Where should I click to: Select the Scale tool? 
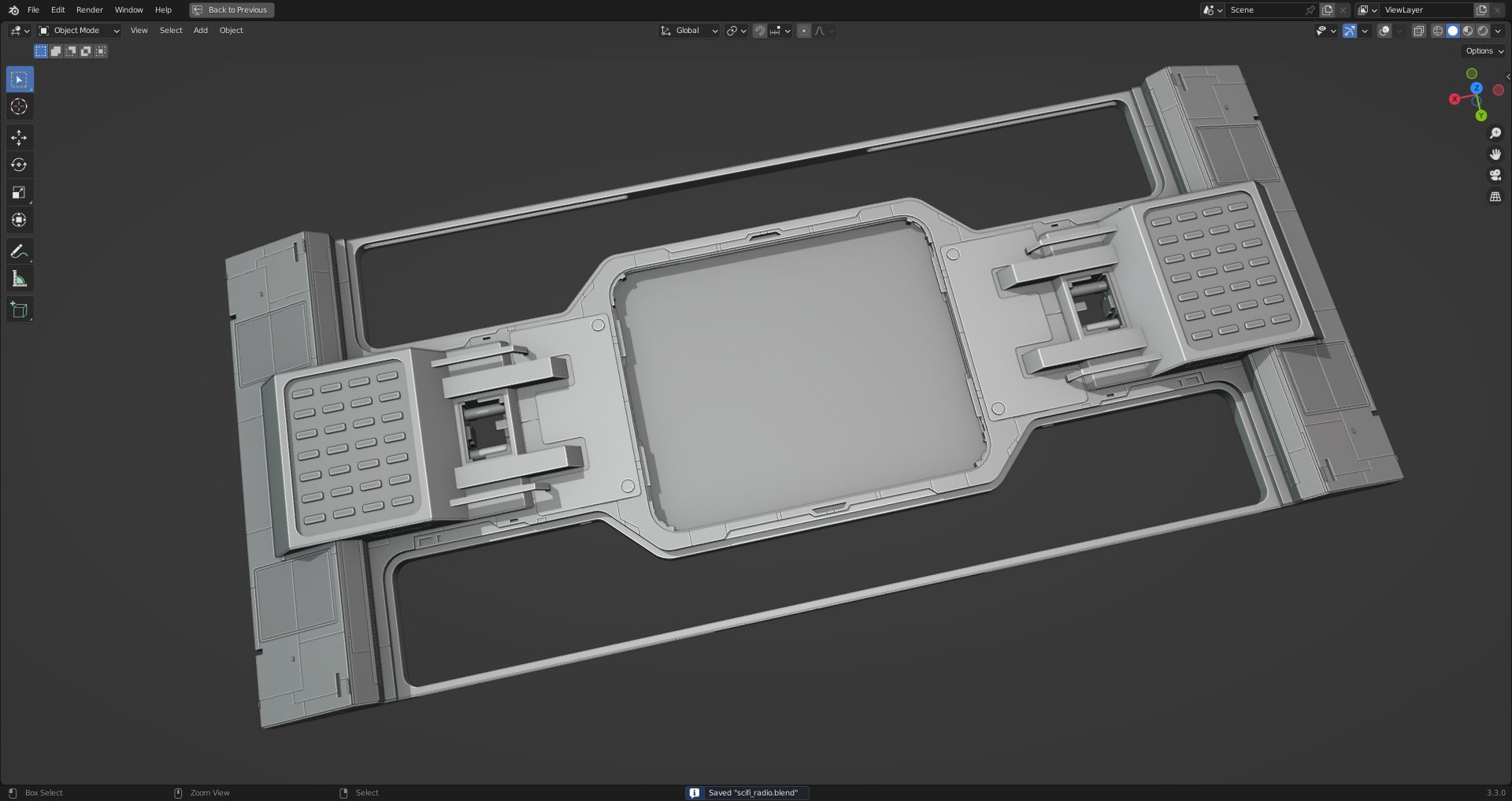(19, 192)
